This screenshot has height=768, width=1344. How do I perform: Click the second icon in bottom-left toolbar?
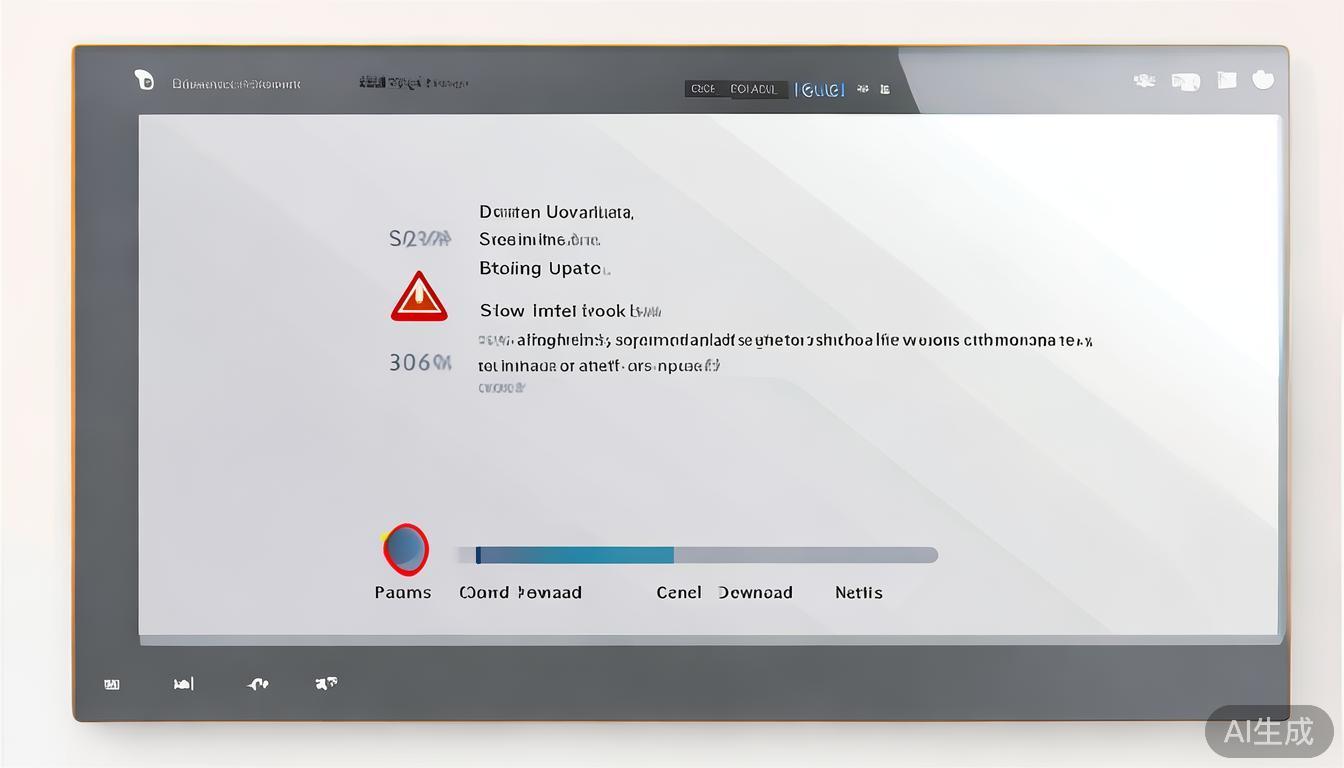(184, 684)
